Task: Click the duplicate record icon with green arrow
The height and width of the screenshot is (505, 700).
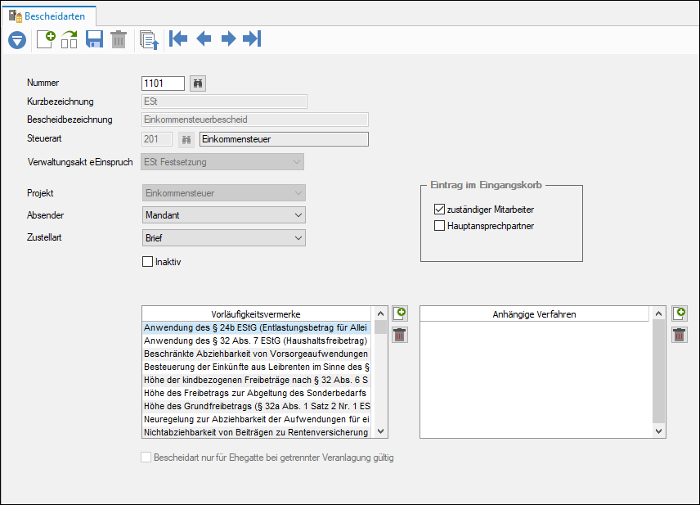Action: (x=69, y=39)
